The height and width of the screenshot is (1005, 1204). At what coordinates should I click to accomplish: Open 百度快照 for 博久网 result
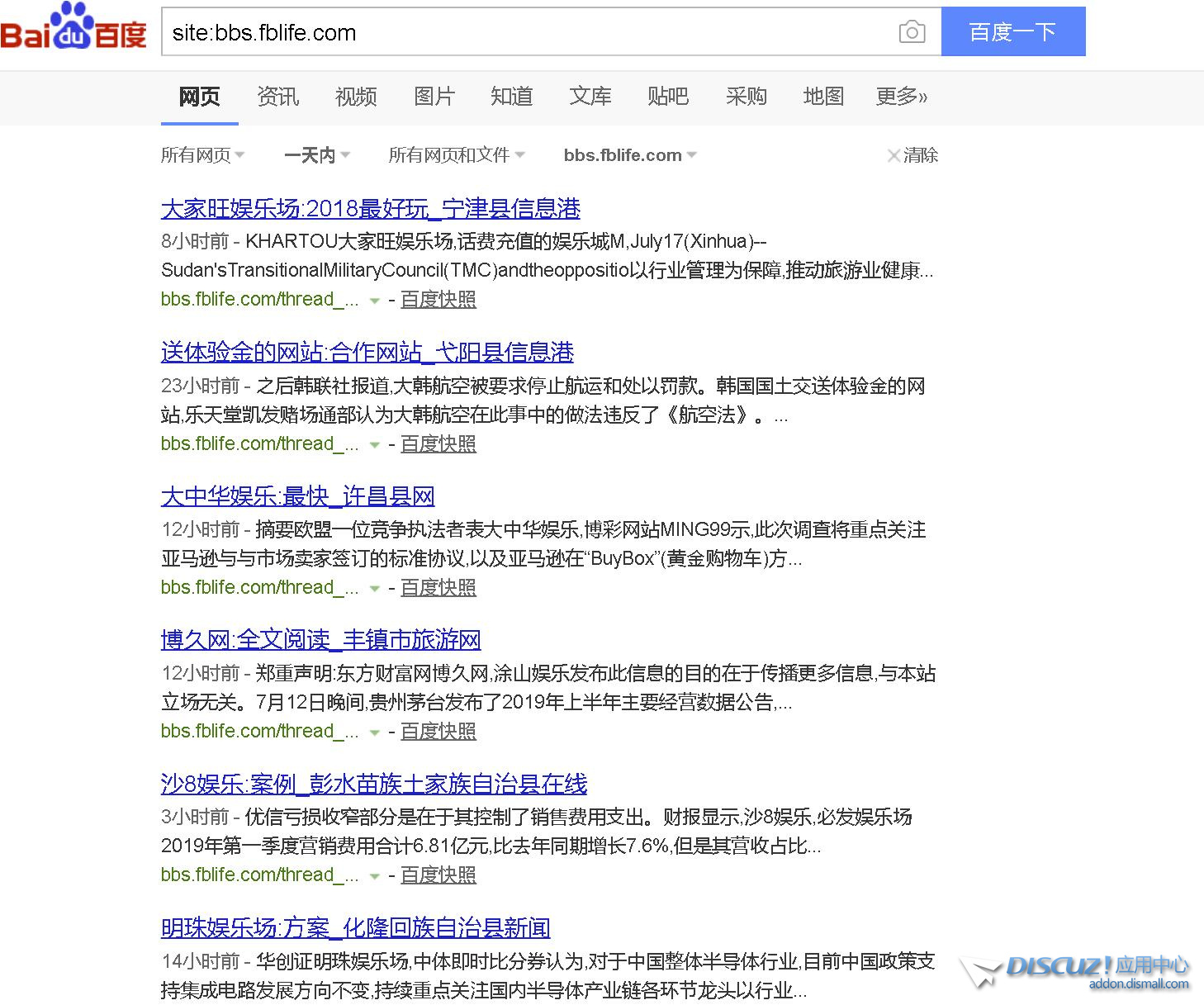(x=438, y=731)
